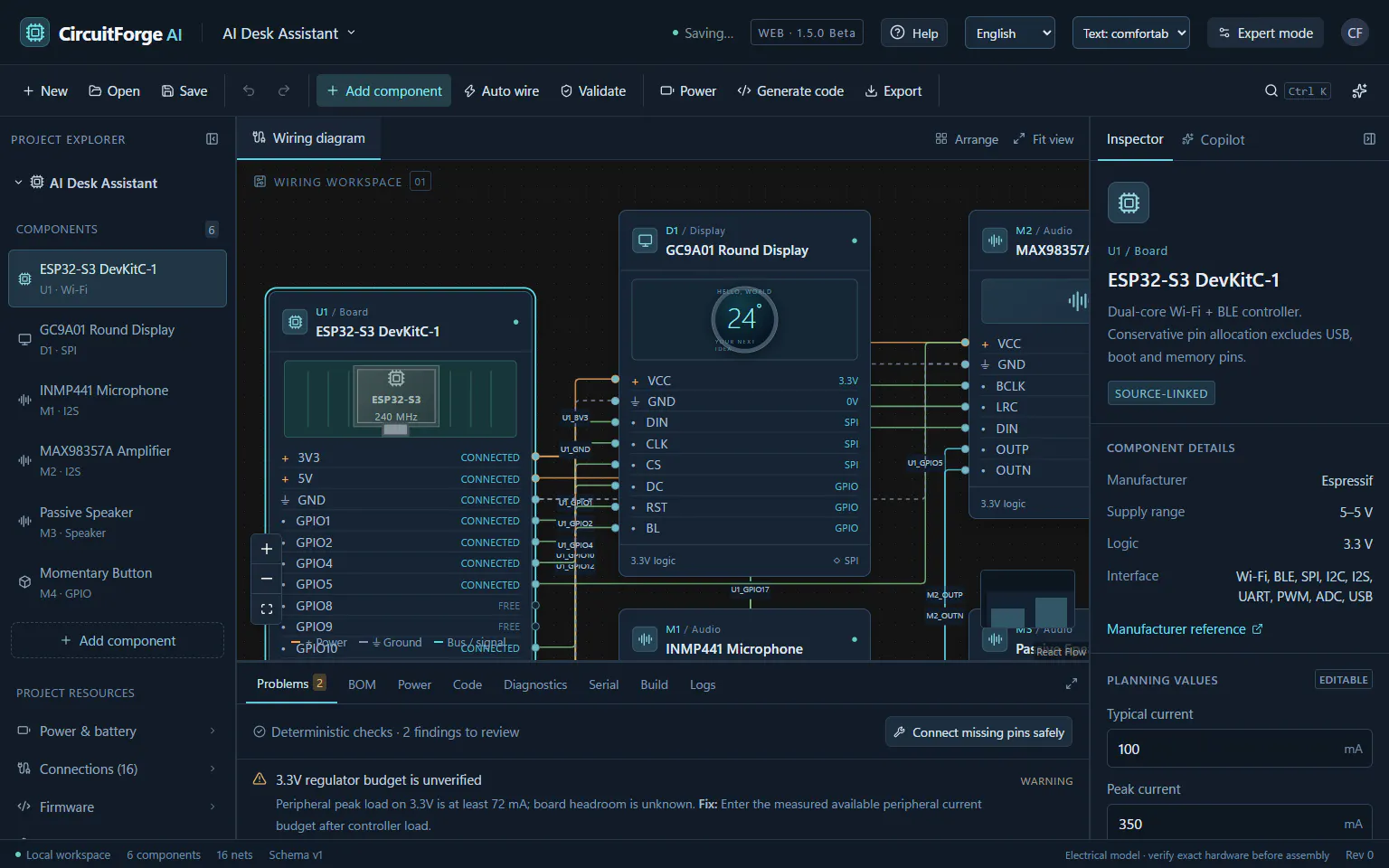Viewport: 1389px width, 868px height.
Task: Click the ESP32-S3 board icon in Inspector
Action: tap(1129, 203)
